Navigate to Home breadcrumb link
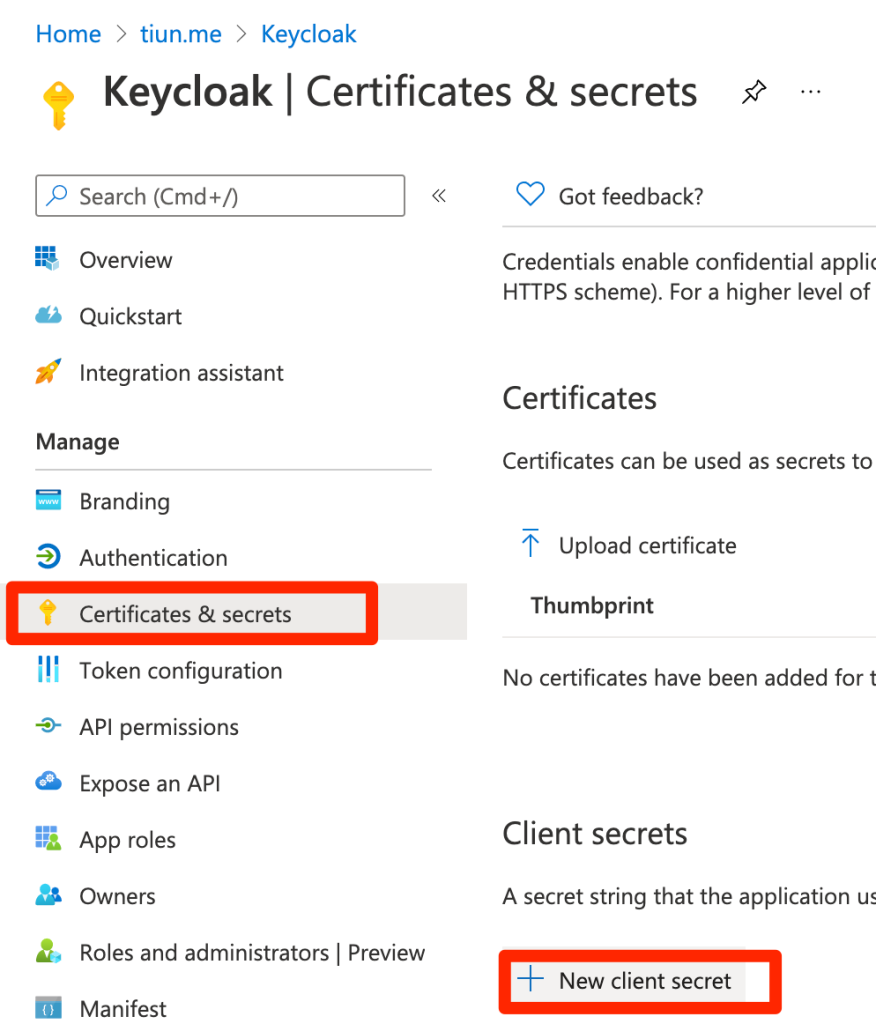This screenshot has height=1024, width=876. click(68, 33)
